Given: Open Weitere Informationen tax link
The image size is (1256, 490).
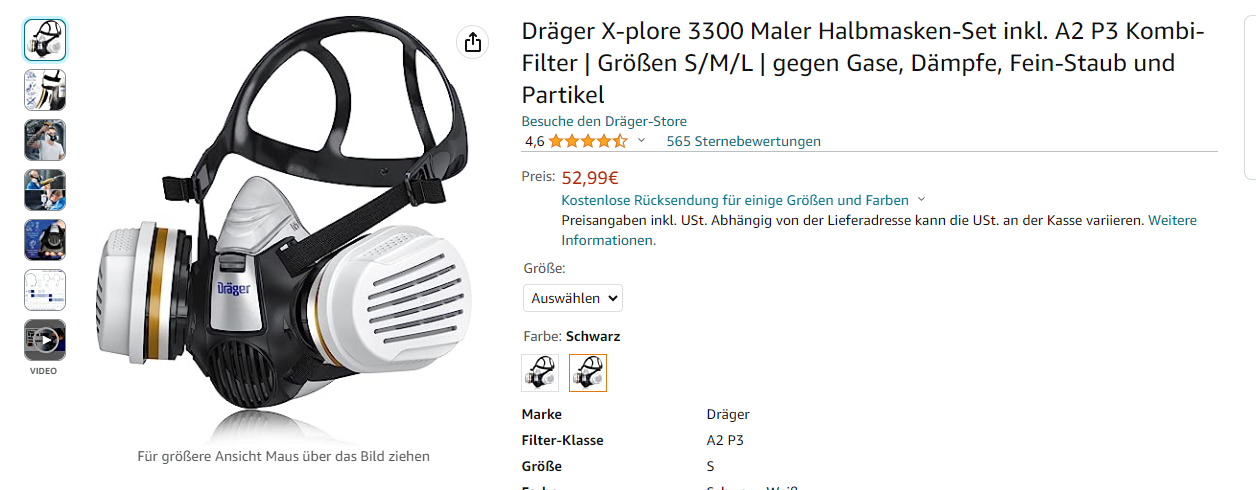Looking at the screenshot, I should tap(879, 230).
